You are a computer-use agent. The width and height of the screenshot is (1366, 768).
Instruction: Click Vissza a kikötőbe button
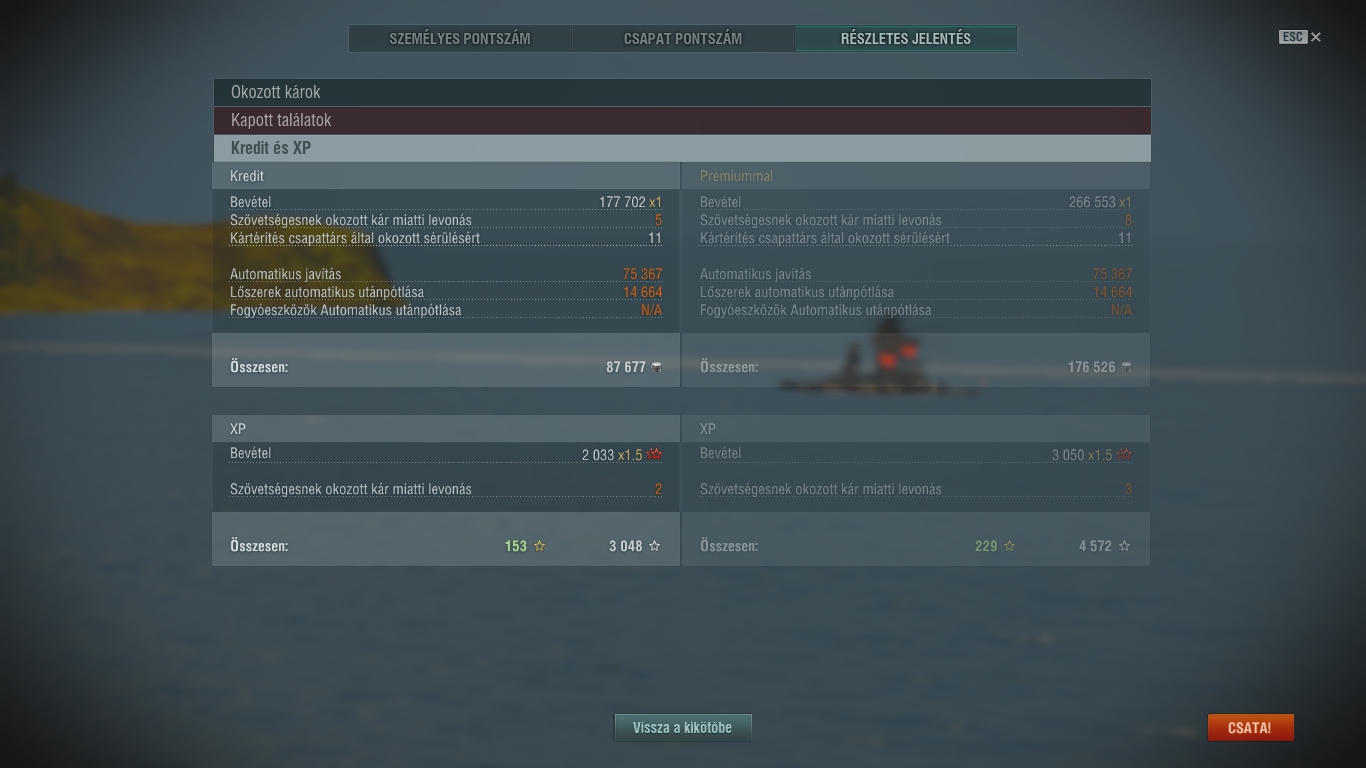(682, 728)
